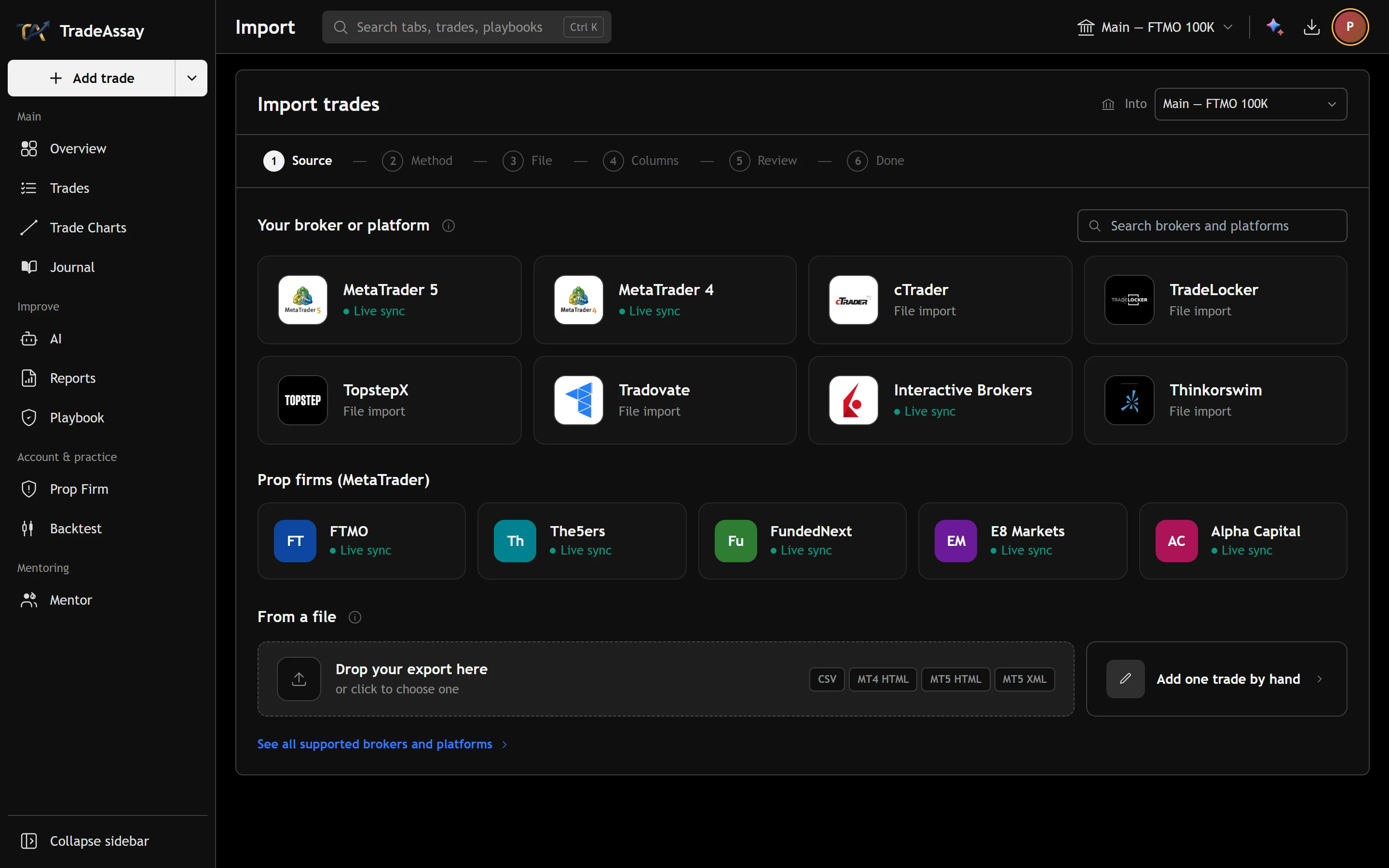This screenshot has width=1389, height=868.
Task: Click the FT badge for FTMO
Action: point(295,541)
